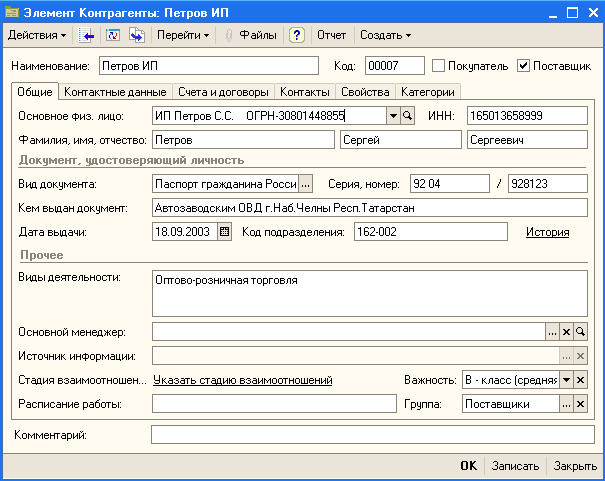Switch to the Общие tab
This screenshot has width=605, height=481.
[x=35, y=92]
